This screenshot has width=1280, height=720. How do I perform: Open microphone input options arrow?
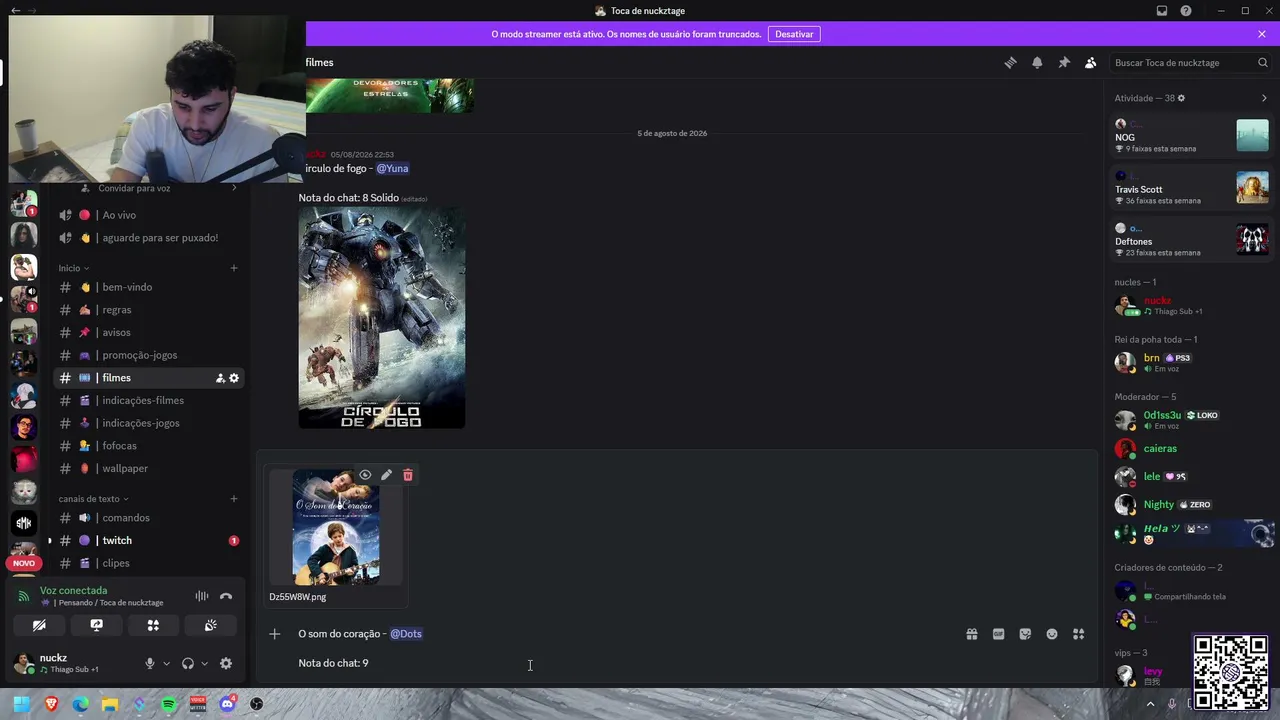[166, 663]
